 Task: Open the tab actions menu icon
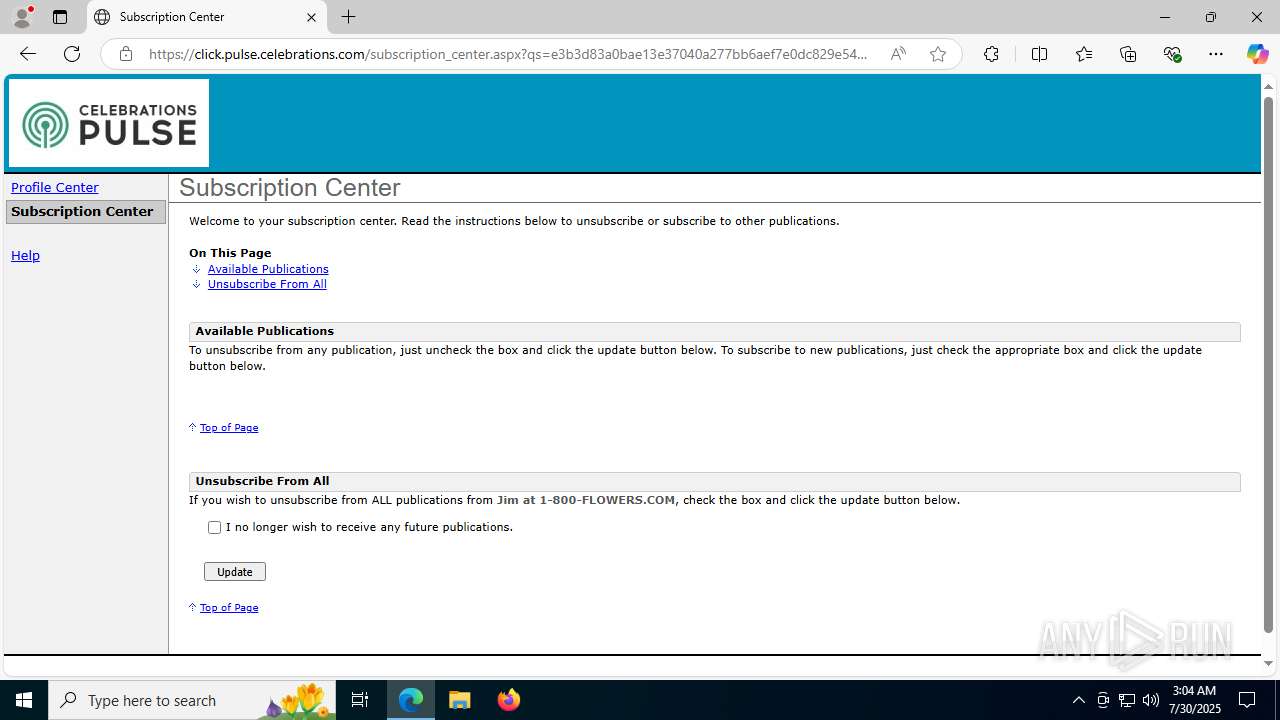coord(60,17)
